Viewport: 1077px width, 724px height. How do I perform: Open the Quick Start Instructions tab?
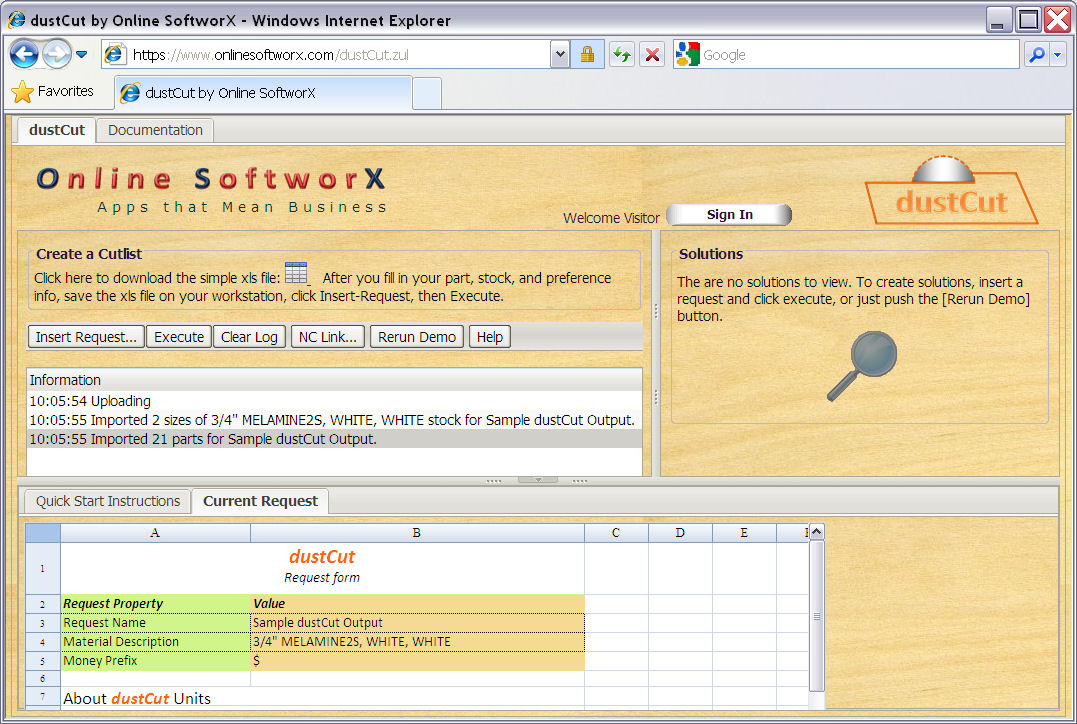(108, 501)
